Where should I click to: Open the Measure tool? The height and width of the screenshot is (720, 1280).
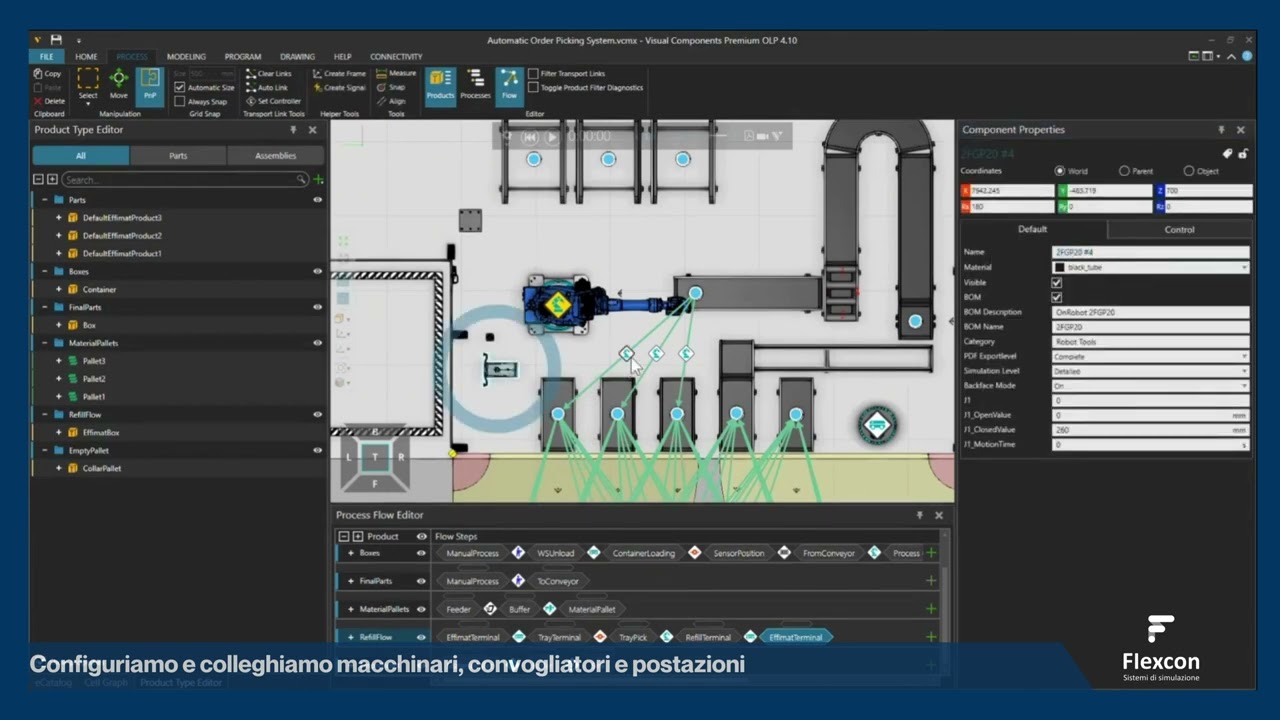[396, 73]
